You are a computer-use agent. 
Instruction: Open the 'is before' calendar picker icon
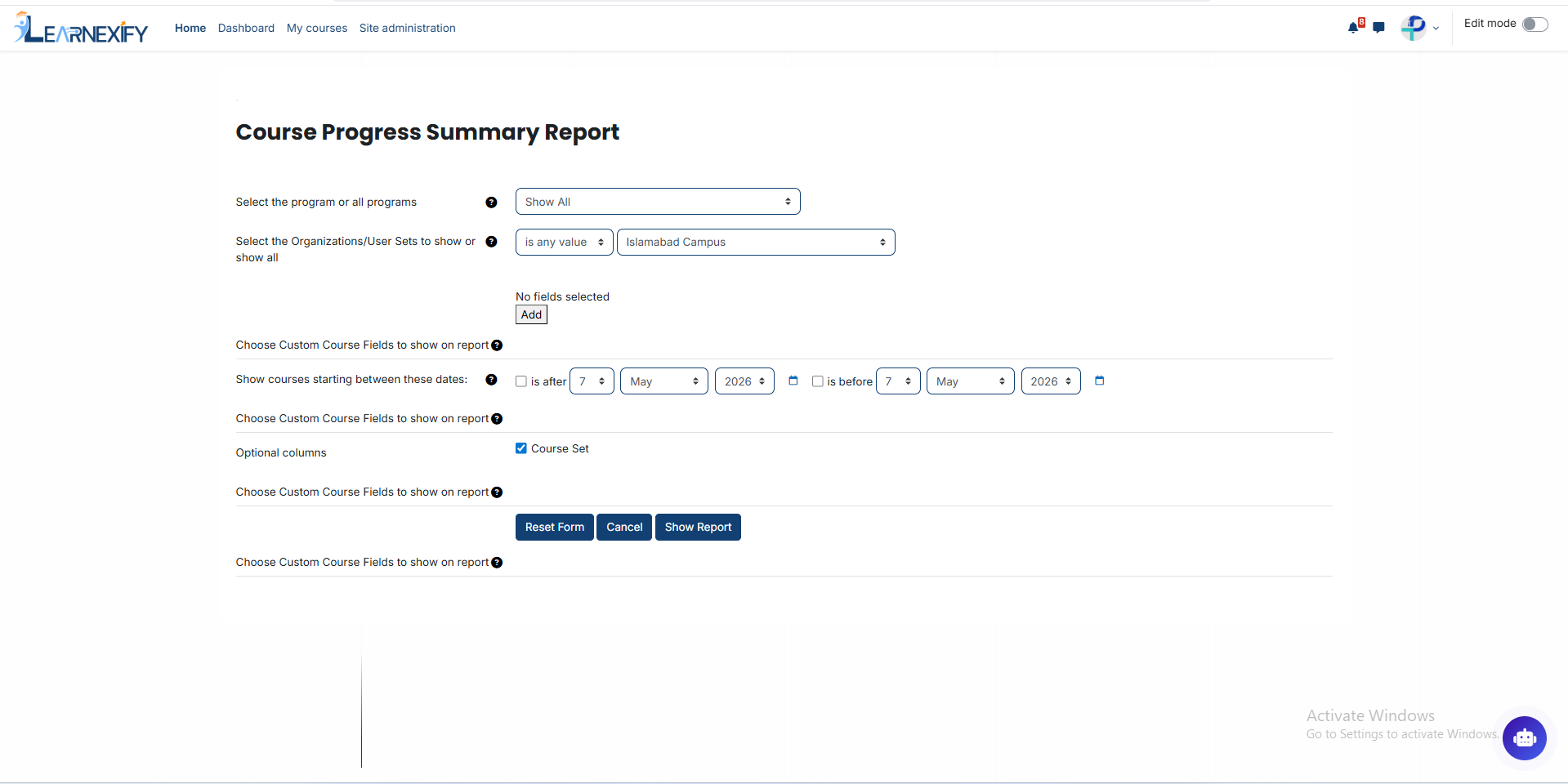1099,381
